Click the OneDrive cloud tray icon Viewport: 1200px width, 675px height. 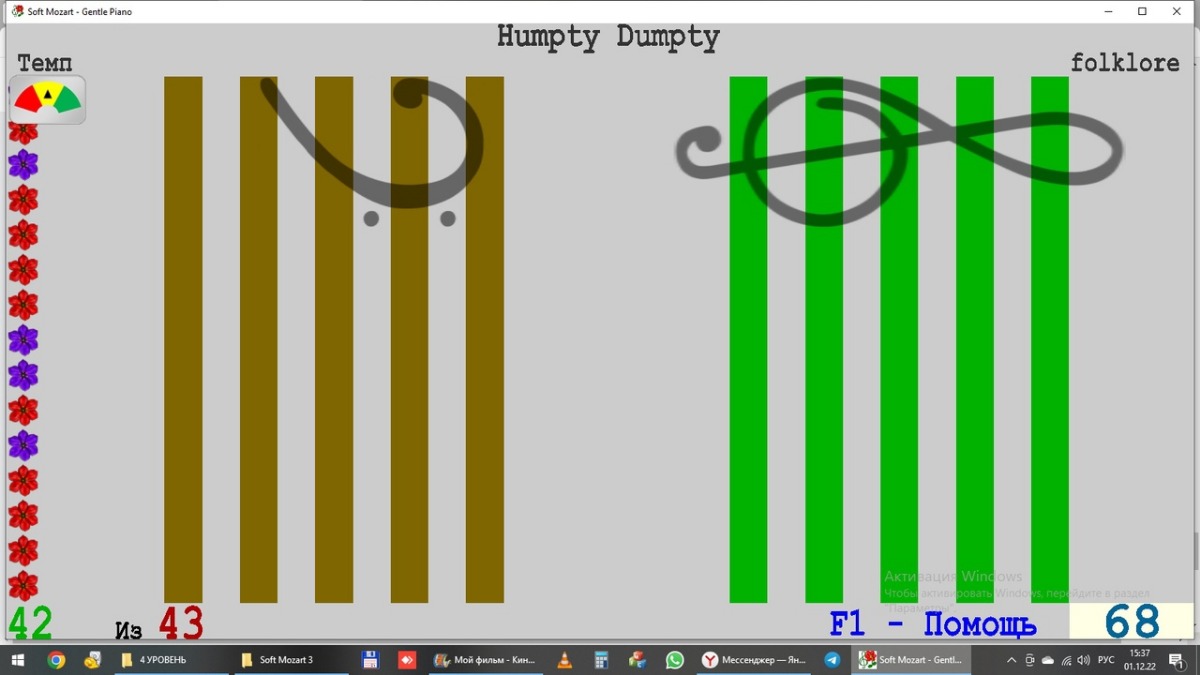click(1048, 660)
